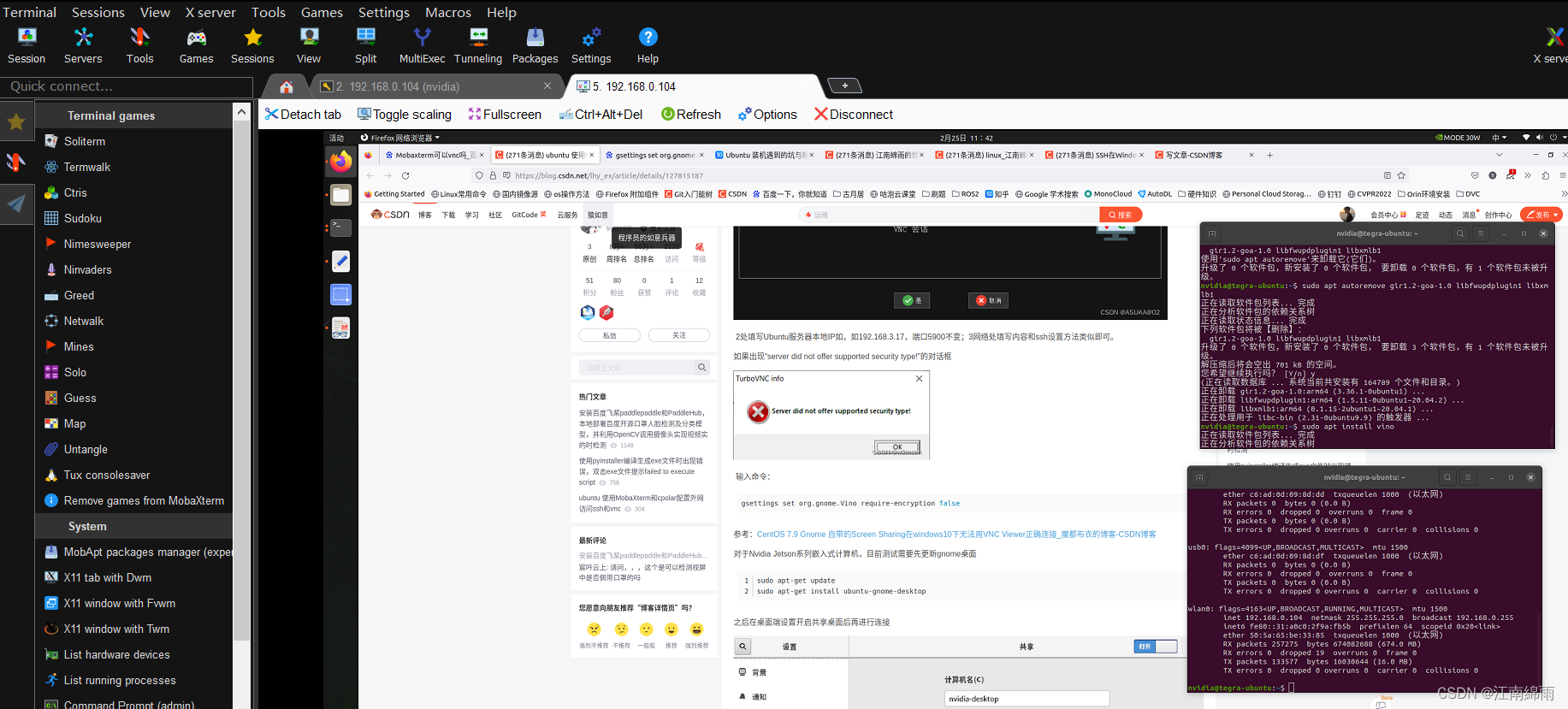Expand the Firefox list-all-tabs chevron
The width and height of the screenshot is (1568, 709).
1499,155
